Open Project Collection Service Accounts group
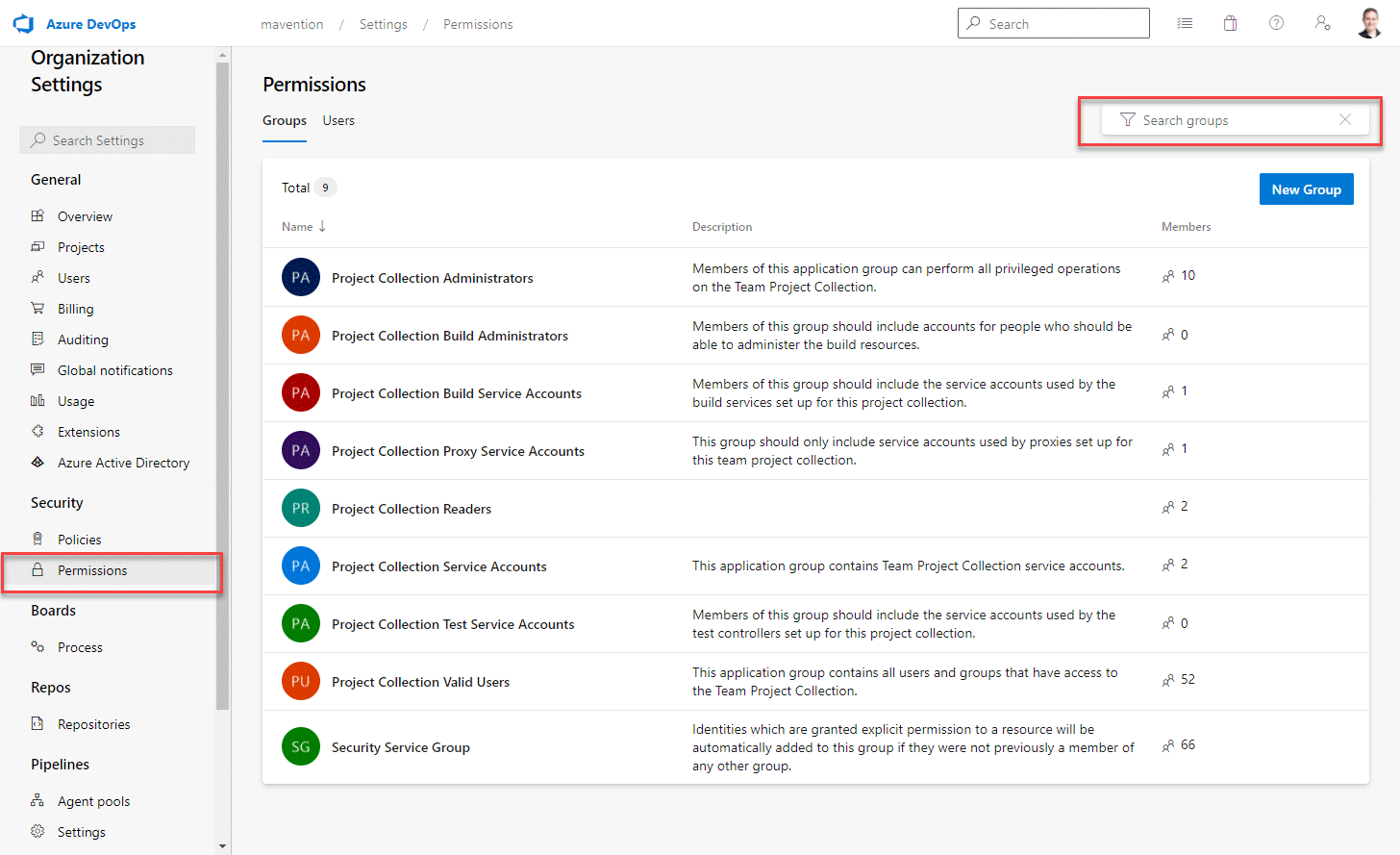The width and height of the screenshot is (1400, 855). pyautogui.click(x=439, y=566)
